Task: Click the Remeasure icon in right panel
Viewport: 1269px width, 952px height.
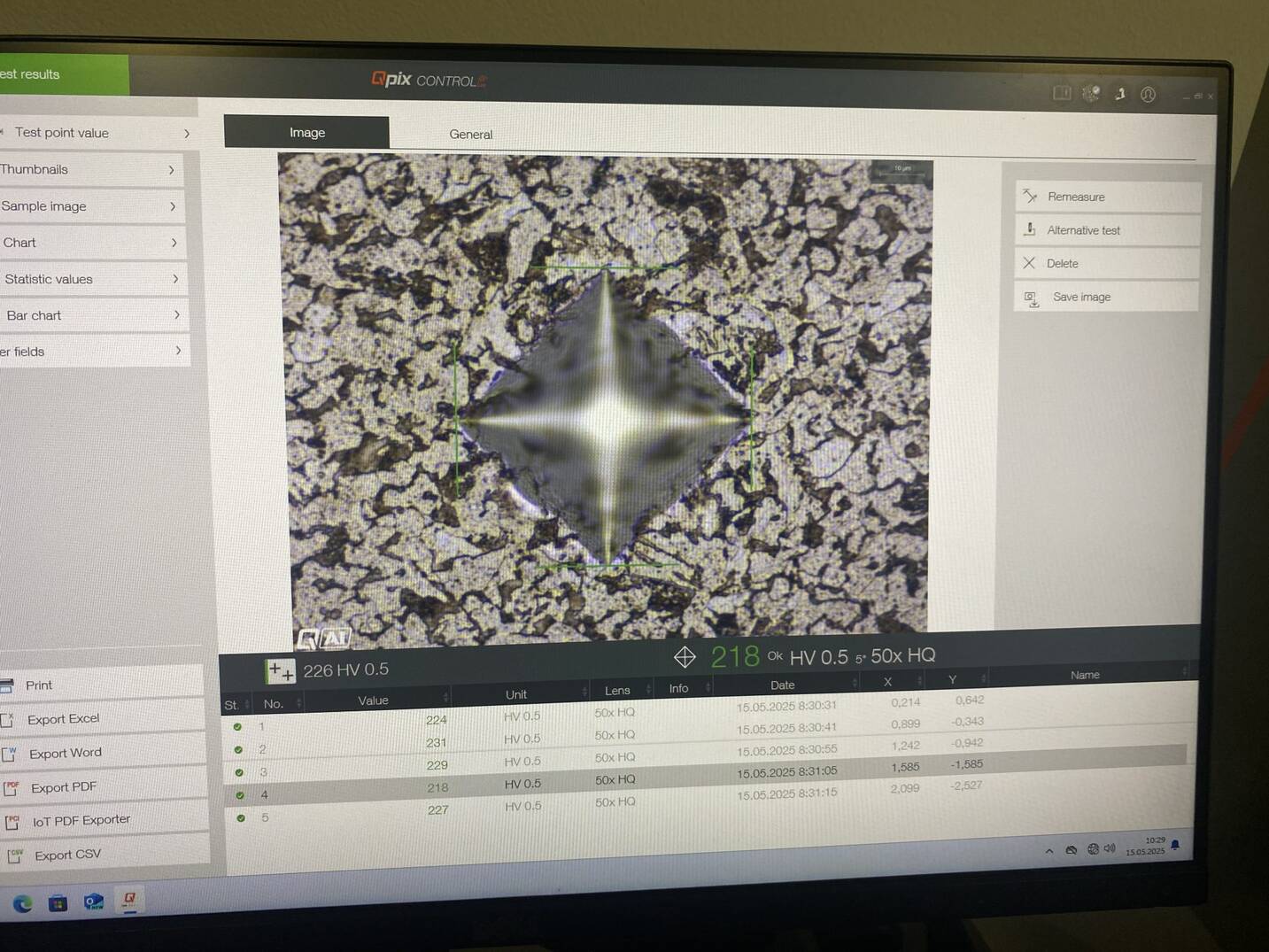Action: 1030,196
